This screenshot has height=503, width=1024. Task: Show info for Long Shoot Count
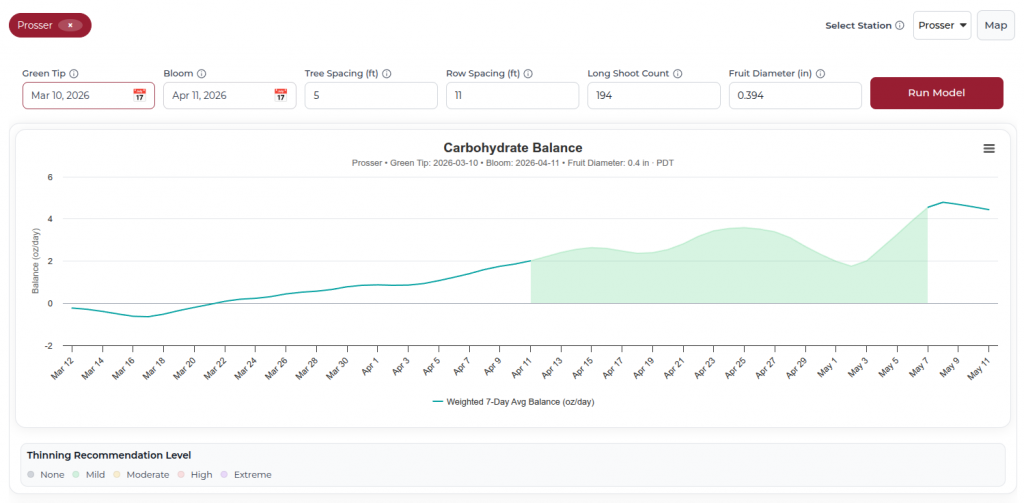(678, 74)
